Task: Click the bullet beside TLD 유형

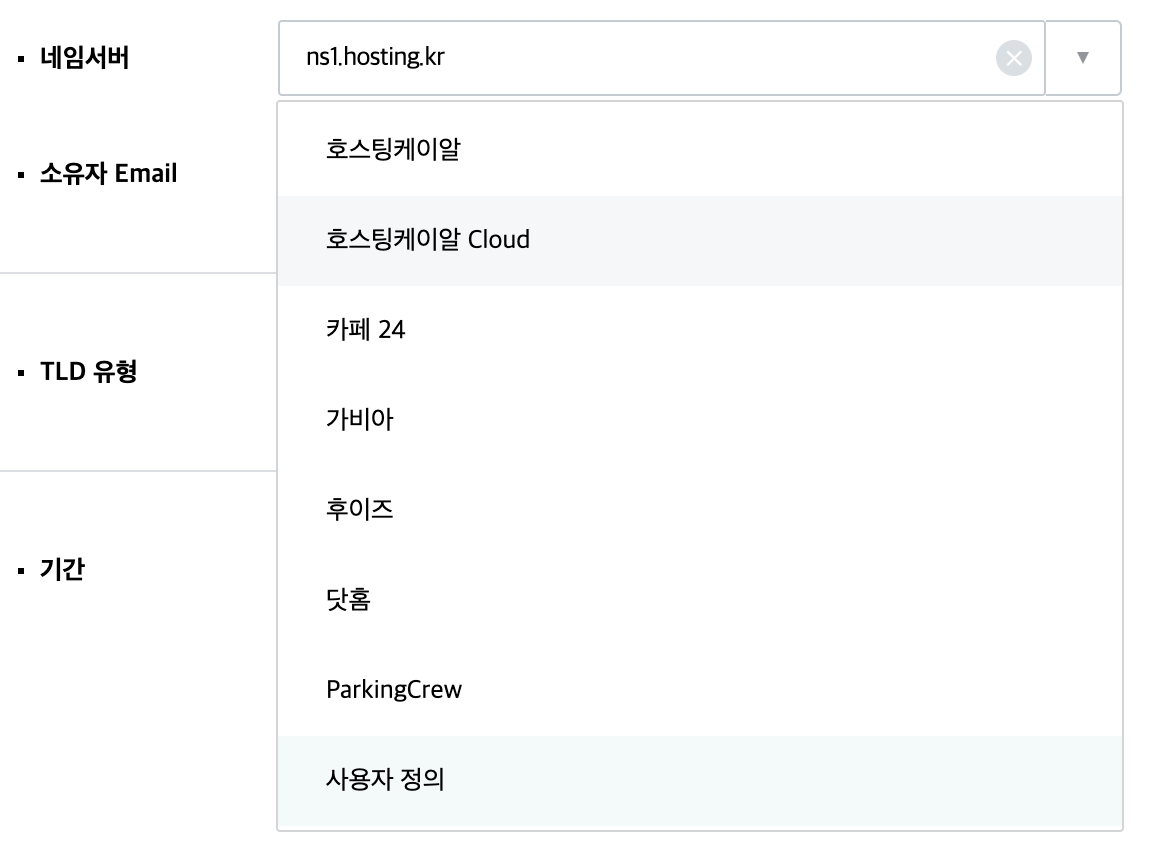Action: point(21,372)
